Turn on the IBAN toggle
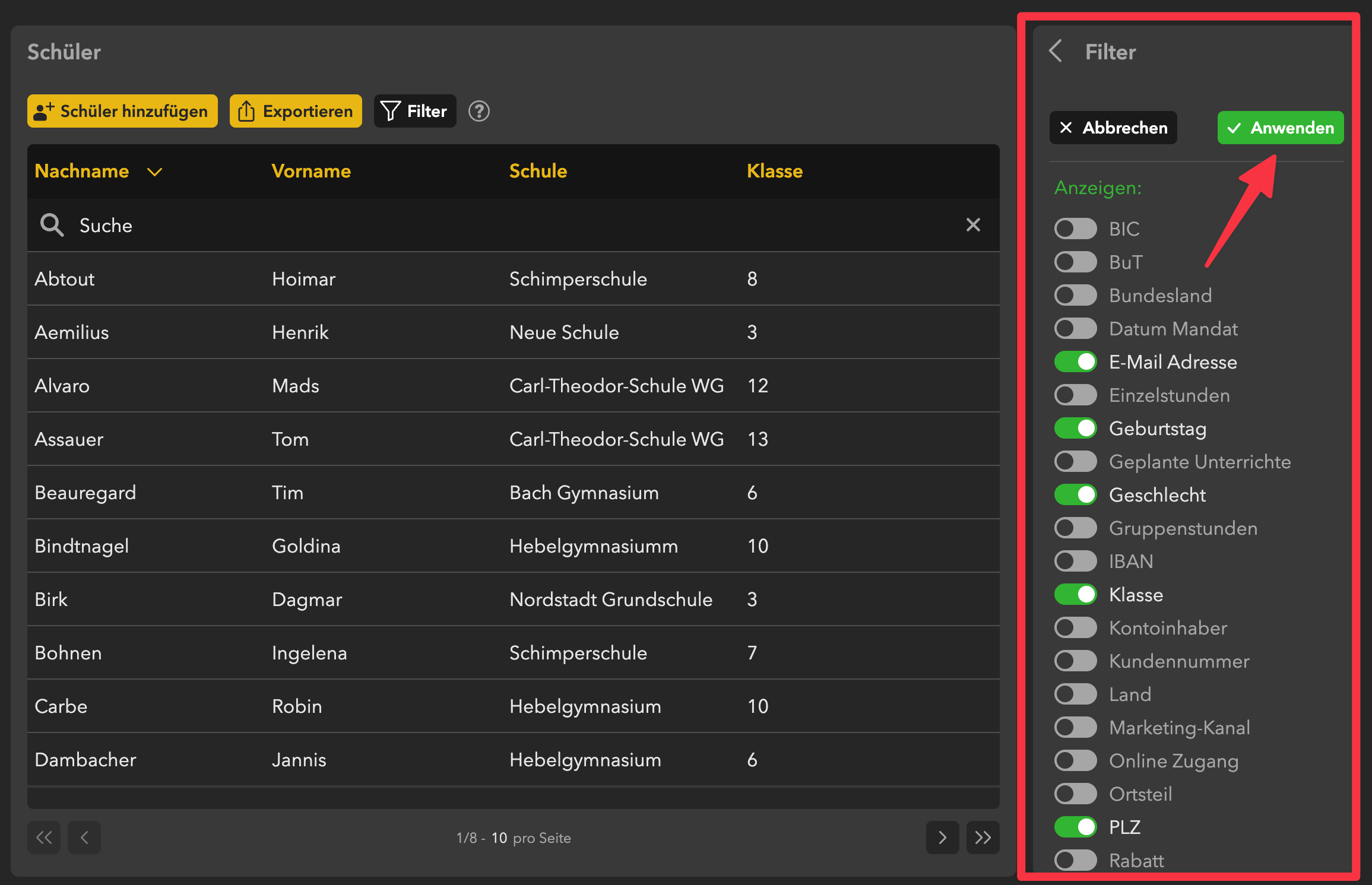The image size is (1372, 885). [x=1075, y=562]
